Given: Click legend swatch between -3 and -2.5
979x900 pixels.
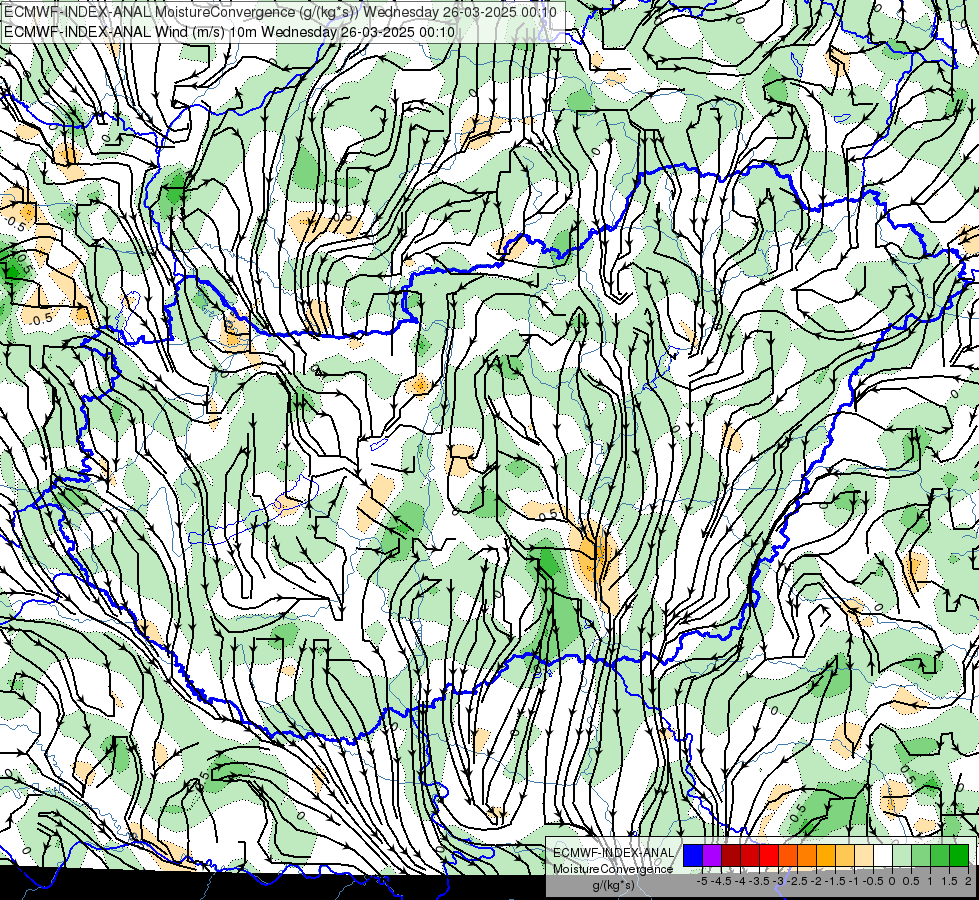Looking at the screenshot, I should [x=788, y=856].
